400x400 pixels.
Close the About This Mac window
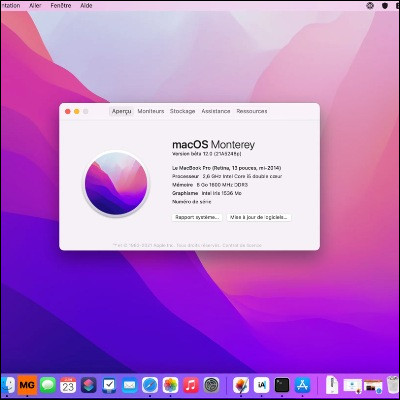pos(68,112)
